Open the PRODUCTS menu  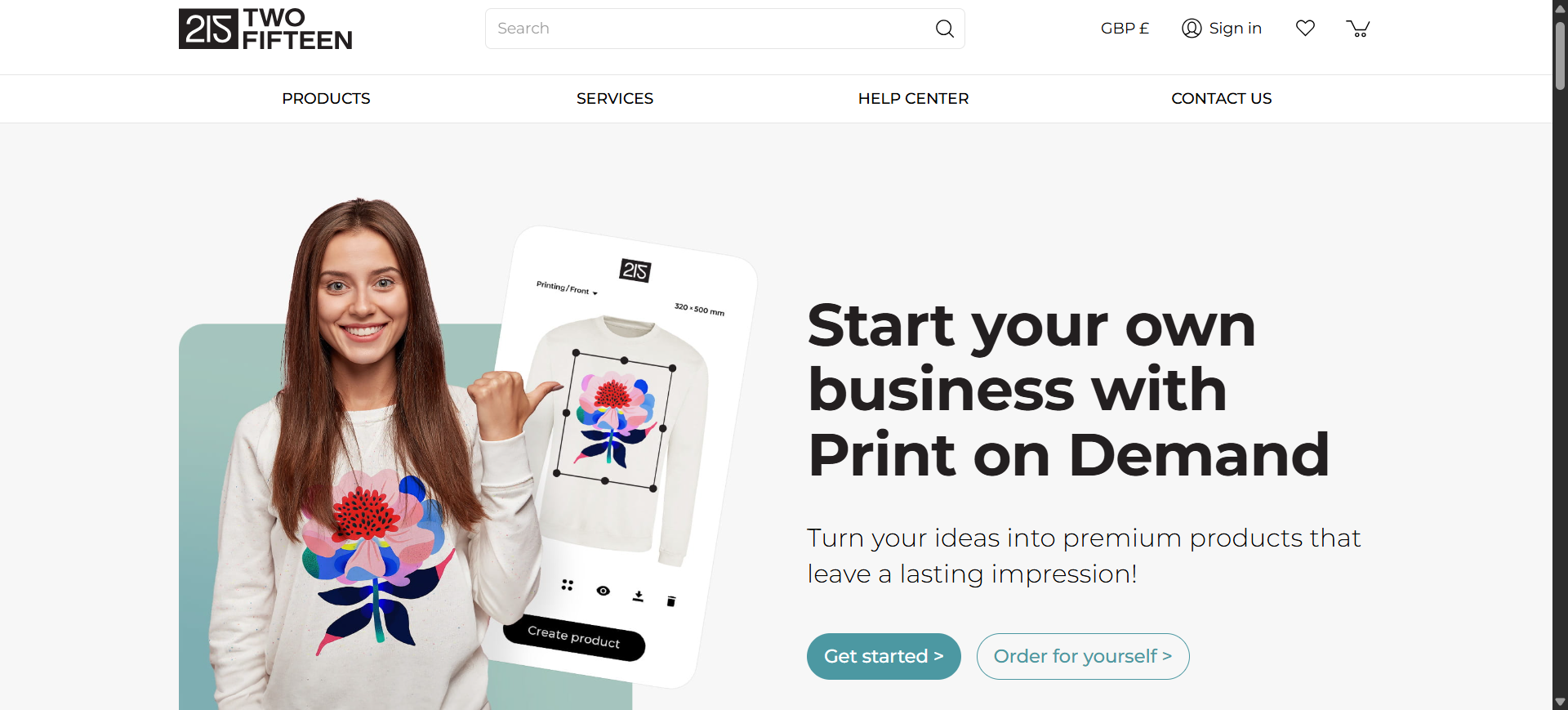click(326, 99)
